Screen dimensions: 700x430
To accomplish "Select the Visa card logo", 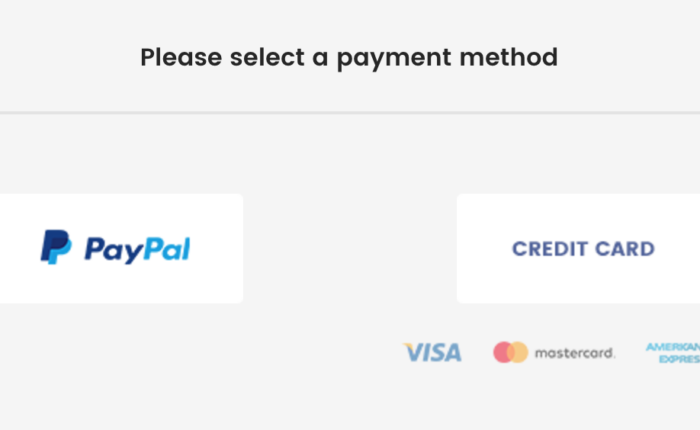I will 433,352.
